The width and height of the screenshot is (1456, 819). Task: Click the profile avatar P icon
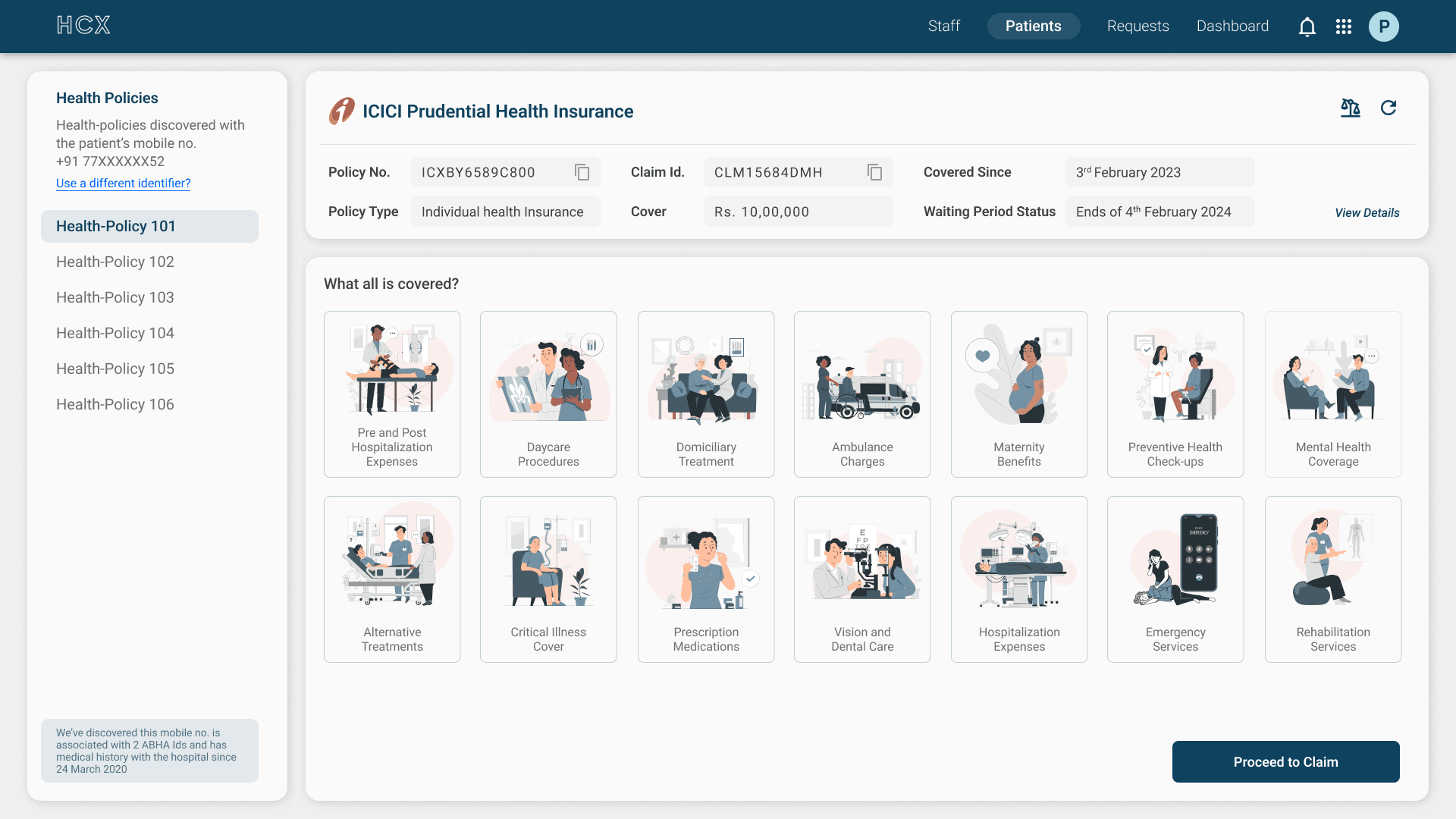[x=1383, y=27]
